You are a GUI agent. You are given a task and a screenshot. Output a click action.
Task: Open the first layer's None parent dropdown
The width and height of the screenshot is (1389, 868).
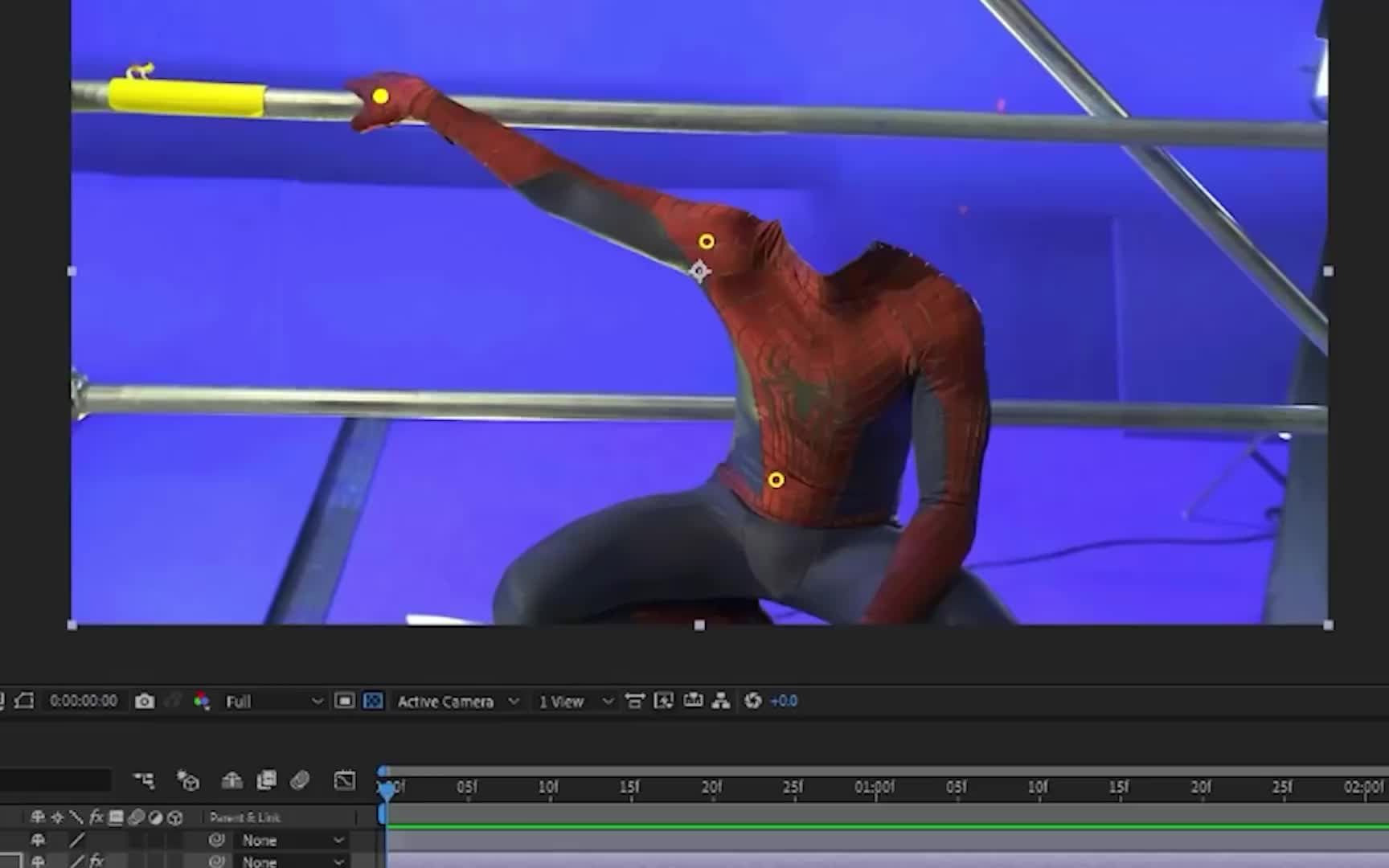pos(292,840)
